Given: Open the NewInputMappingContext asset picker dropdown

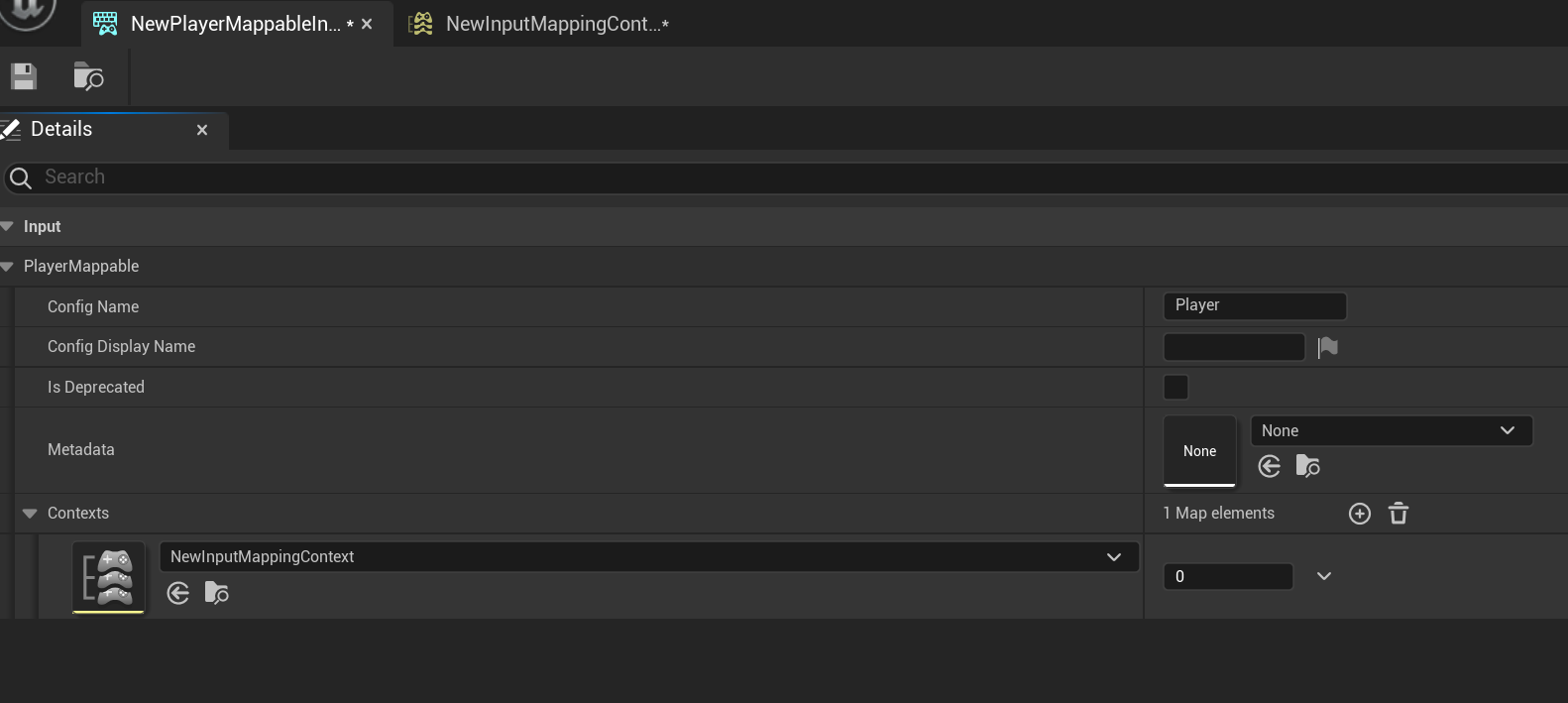Looking at the screenshot, I should [x=648, y=557].
